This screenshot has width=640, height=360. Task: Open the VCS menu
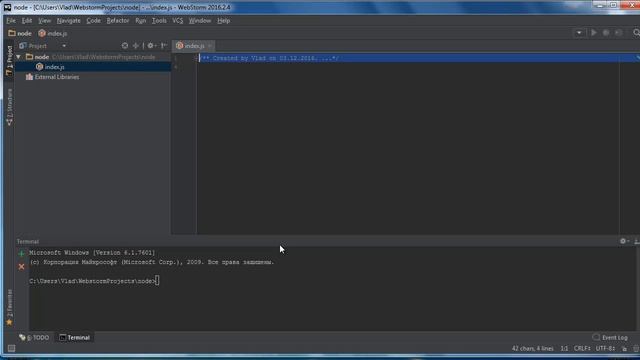click(x=178, y=20)
